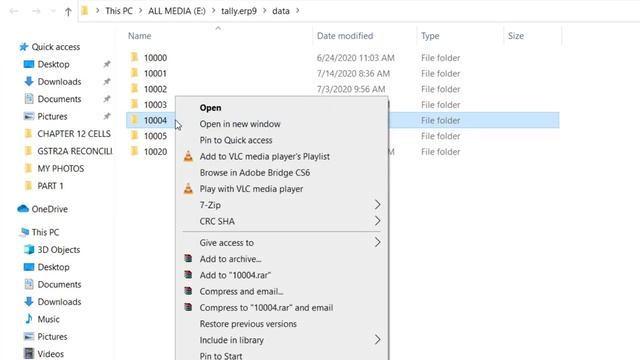
Task: Sort by Size column header
Action: (x=516, y=36)
